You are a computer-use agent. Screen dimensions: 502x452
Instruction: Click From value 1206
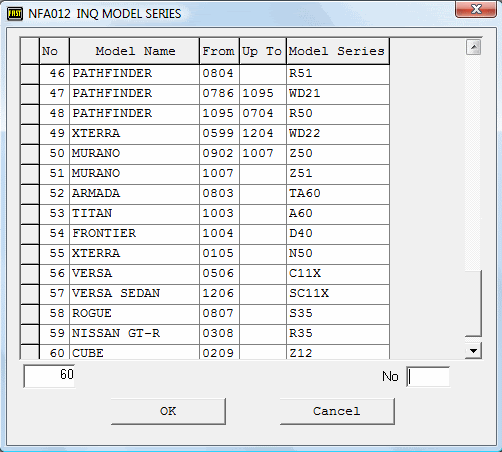[x=218, y=293]
